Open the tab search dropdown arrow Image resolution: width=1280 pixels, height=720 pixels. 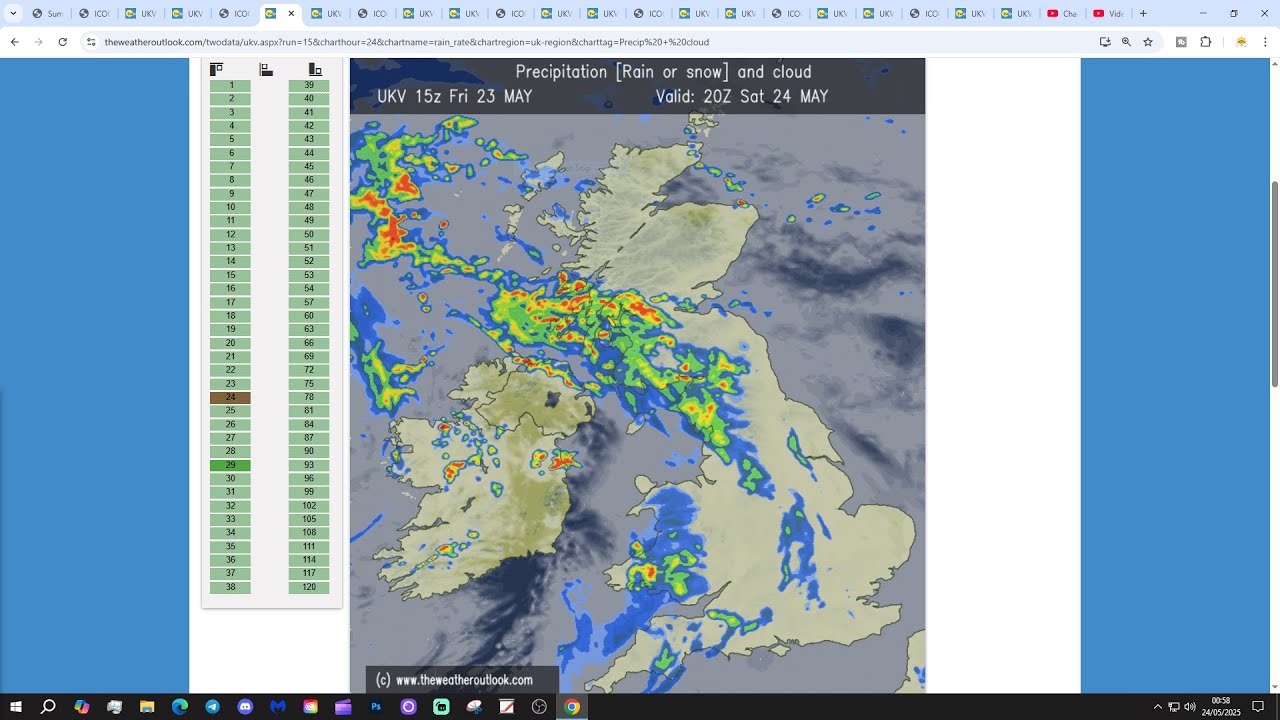[x=13, y=14]
